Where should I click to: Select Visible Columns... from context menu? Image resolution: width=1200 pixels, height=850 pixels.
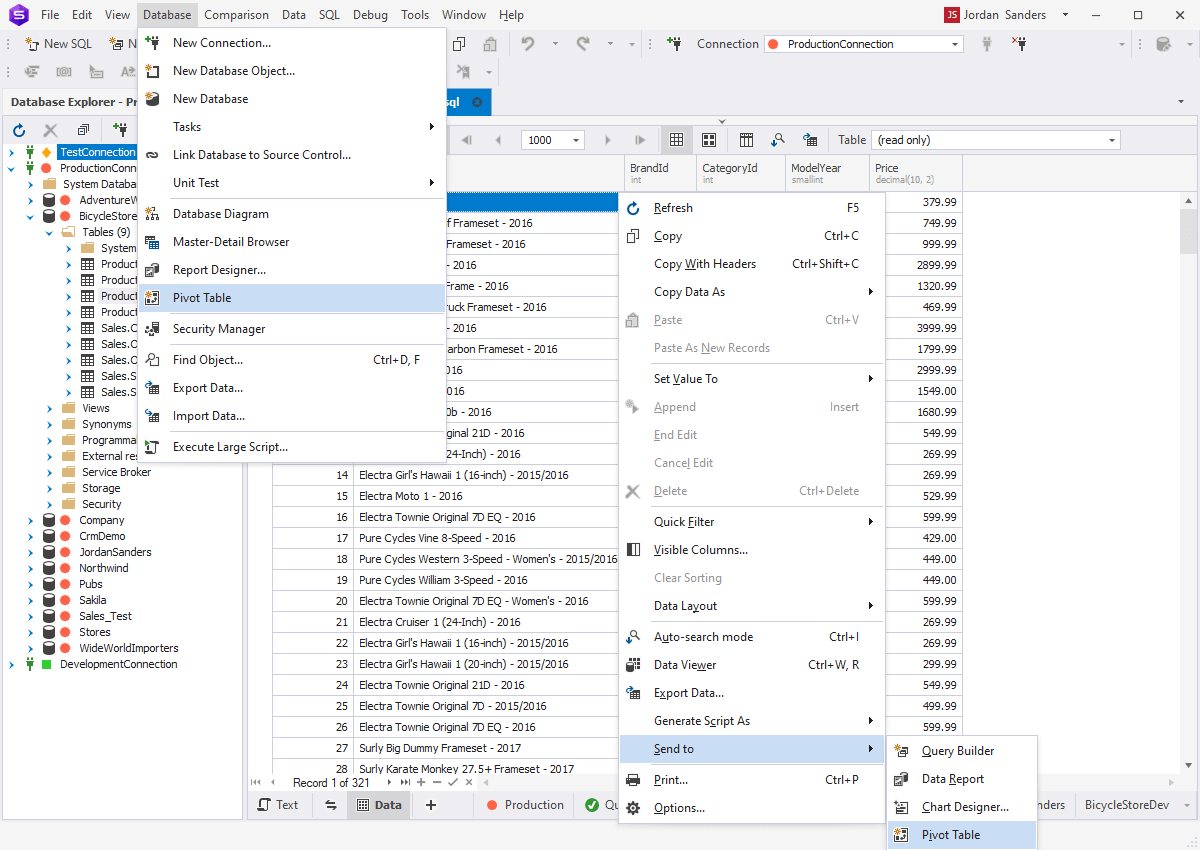752,550
